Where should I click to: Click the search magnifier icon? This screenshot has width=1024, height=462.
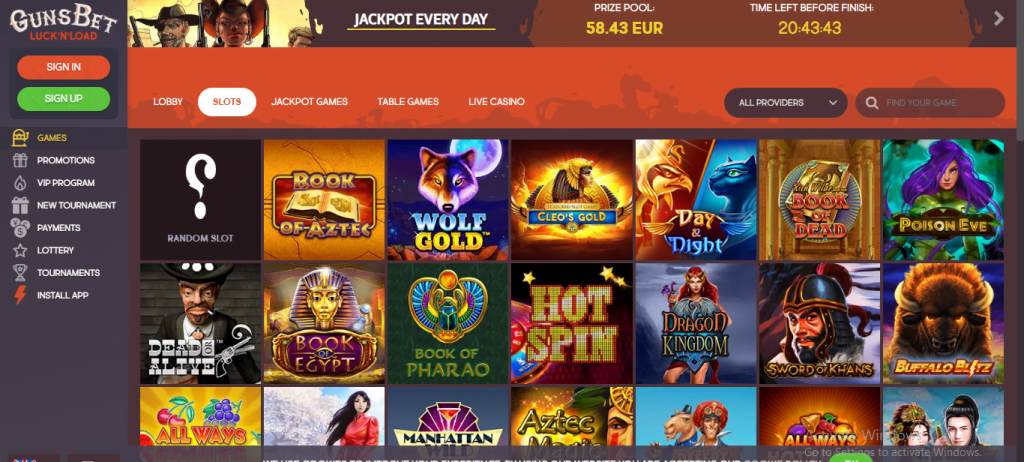pos(872,103)
